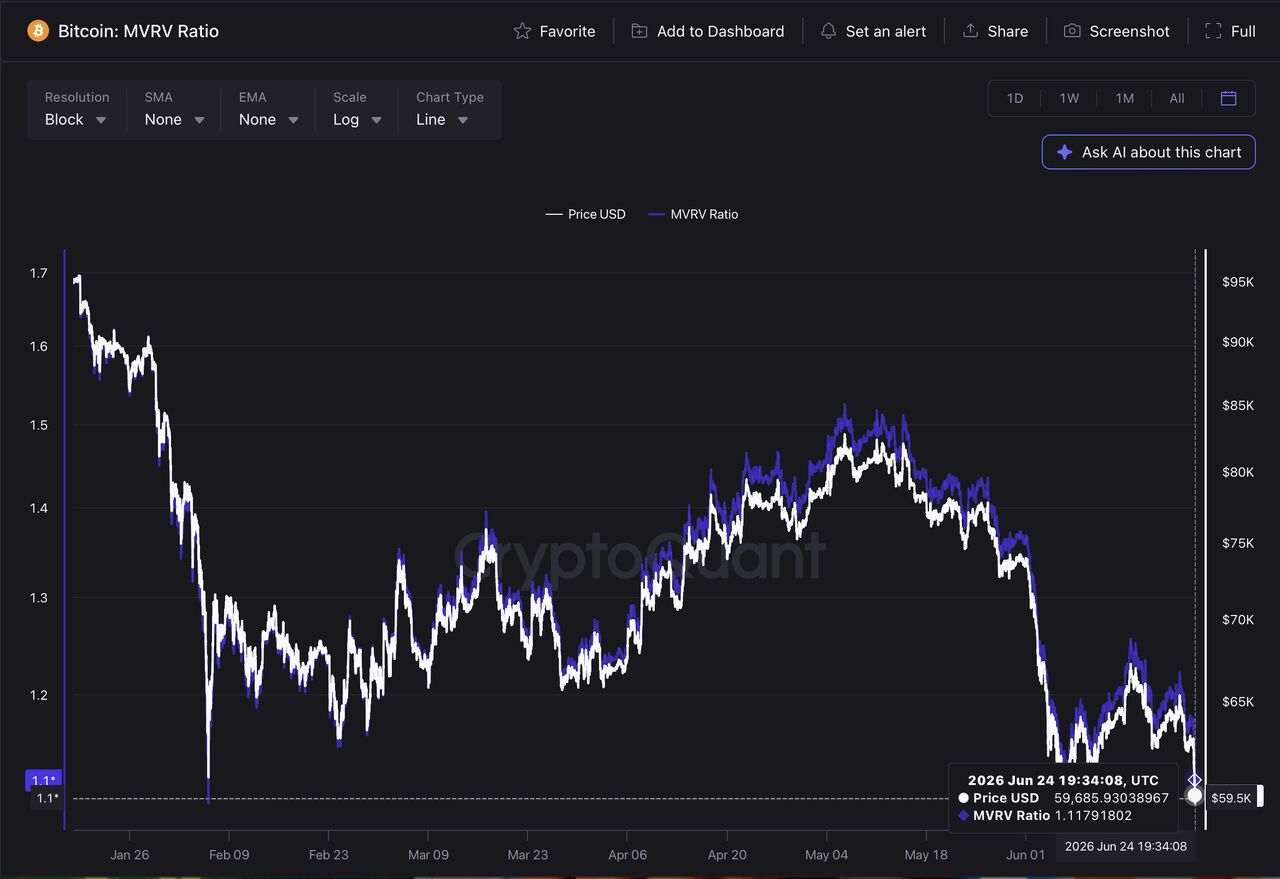Viewport: 1280px width, 879px height.
Task: Click the Share label
Action: pos(1008,31)
